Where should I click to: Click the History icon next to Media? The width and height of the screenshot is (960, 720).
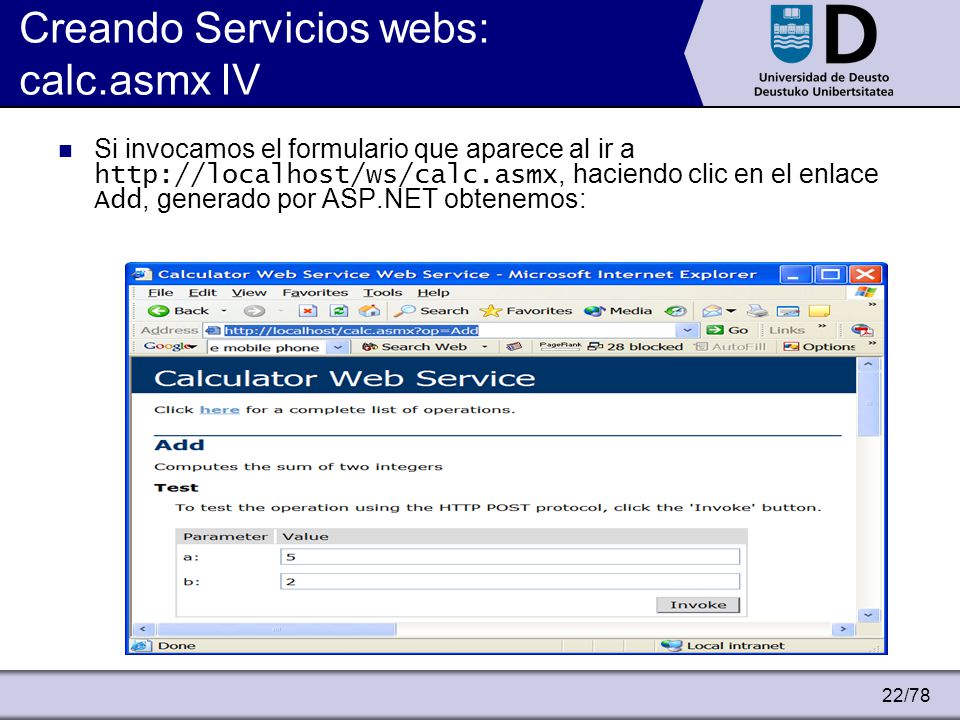click(675, 311)
